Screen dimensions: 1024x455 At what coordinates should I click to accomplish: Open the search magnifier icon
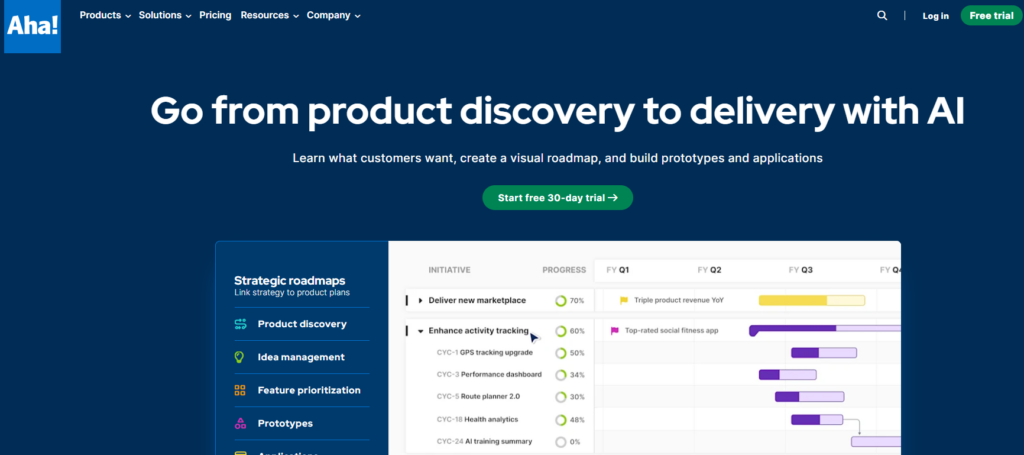(882, 16)
